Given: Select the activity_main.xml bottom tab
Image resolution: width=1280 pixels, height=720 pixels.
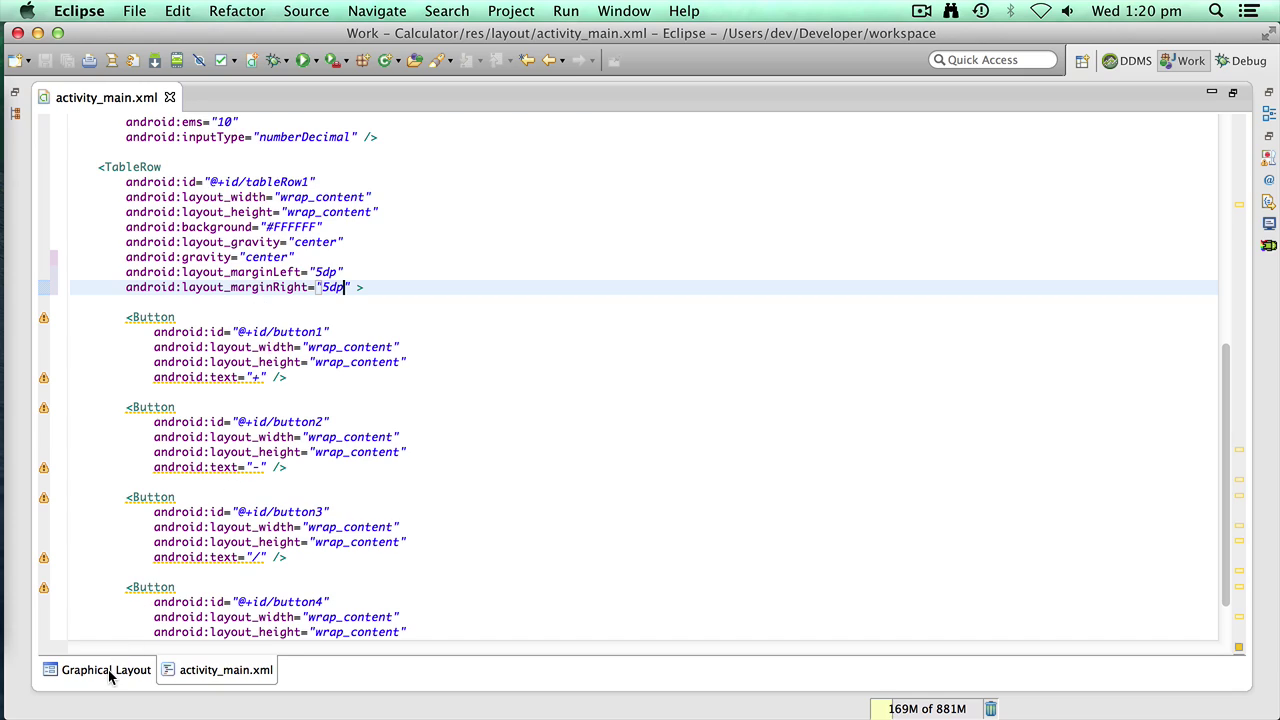Looking at the screenshot, I should 217,670.
